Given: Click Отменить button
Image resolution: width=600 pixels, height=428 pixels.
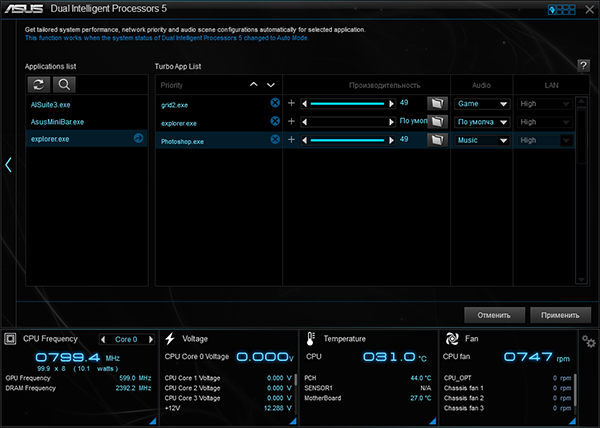Looking at the screenshot, I should click(494, 315).
